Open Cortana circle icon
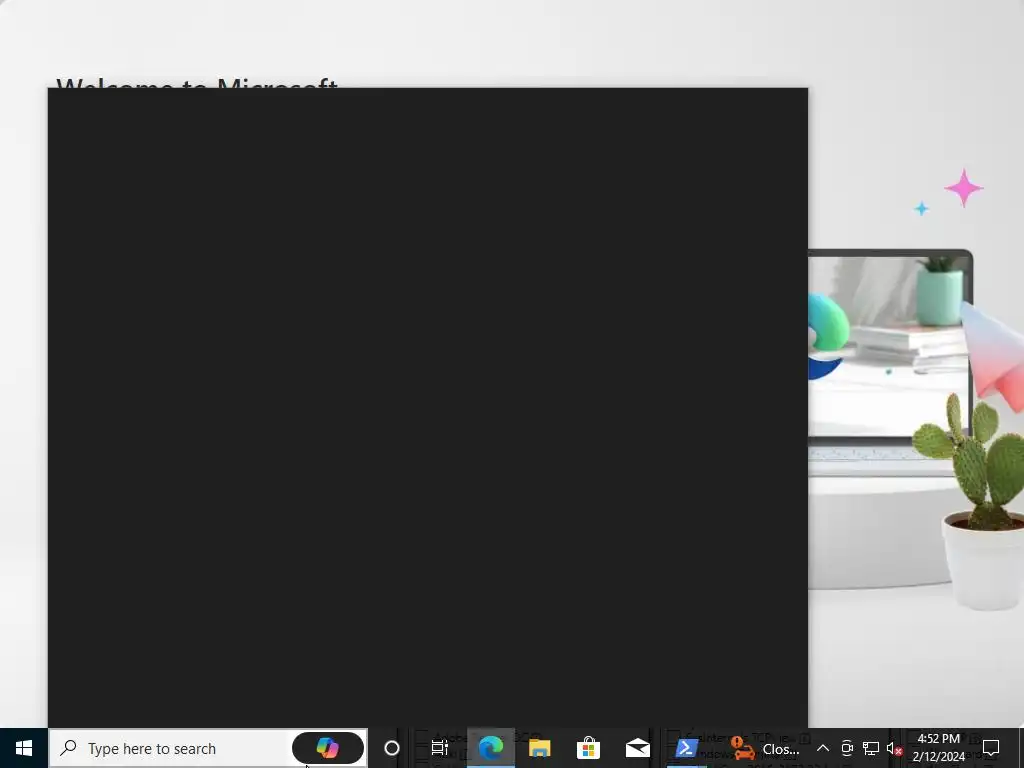Viewport: 1024px width, 768px height. 392,748
